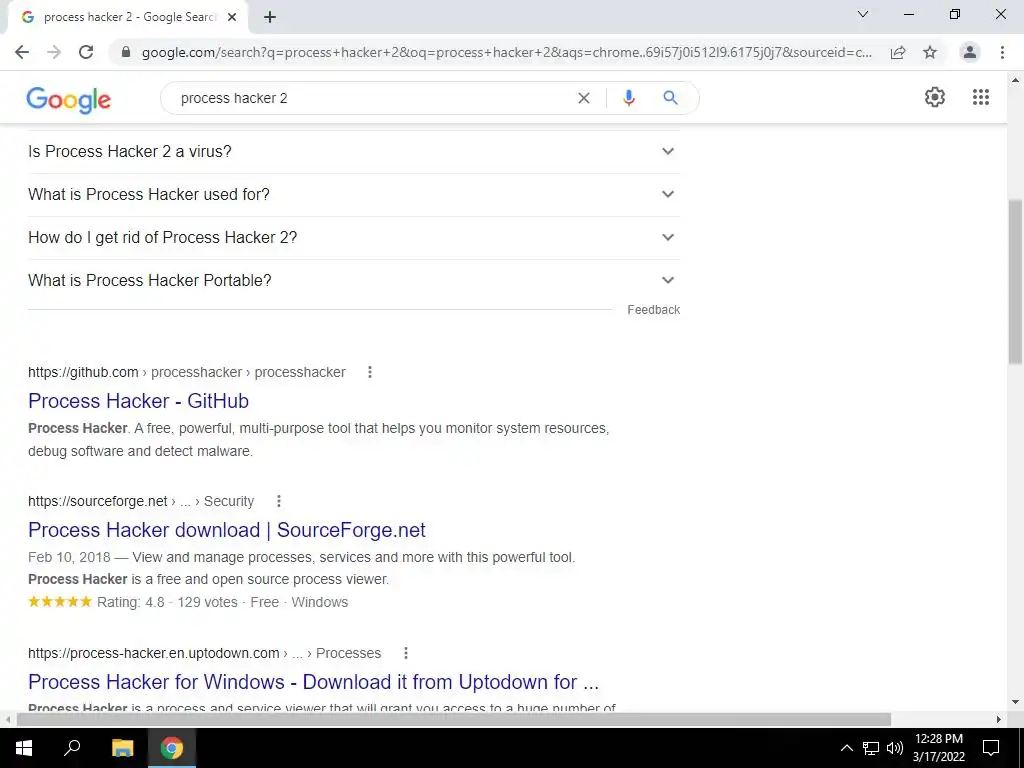Click the horizontal scrollbar thumb

pos(453,719)
